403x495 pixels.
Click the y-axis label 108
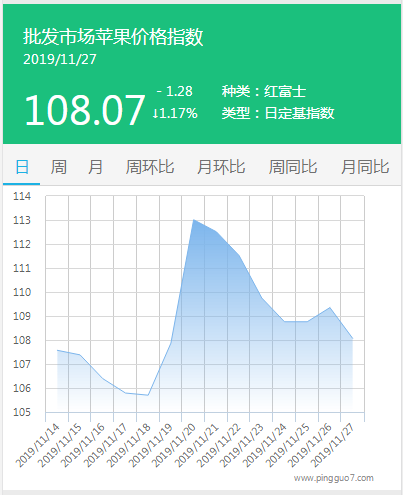pyautogui.click(x=22, y=340)
